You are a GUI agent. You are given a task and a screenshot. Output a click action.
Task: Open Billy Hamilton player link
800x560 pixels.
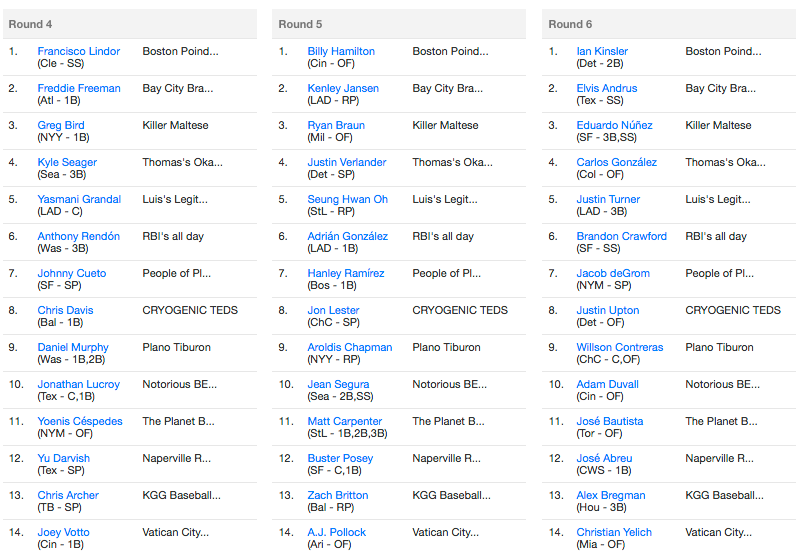coord(341,51)
